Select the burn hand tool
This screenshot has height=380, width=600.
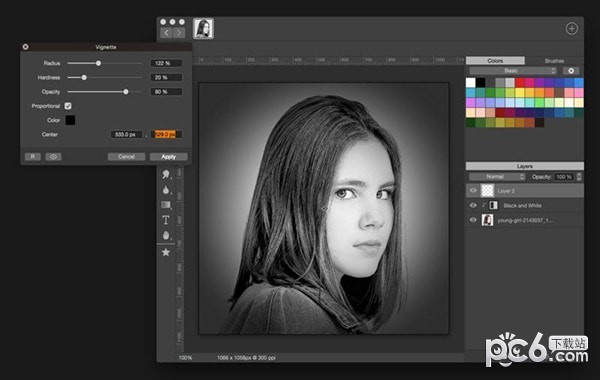click(x=166, y=235)
